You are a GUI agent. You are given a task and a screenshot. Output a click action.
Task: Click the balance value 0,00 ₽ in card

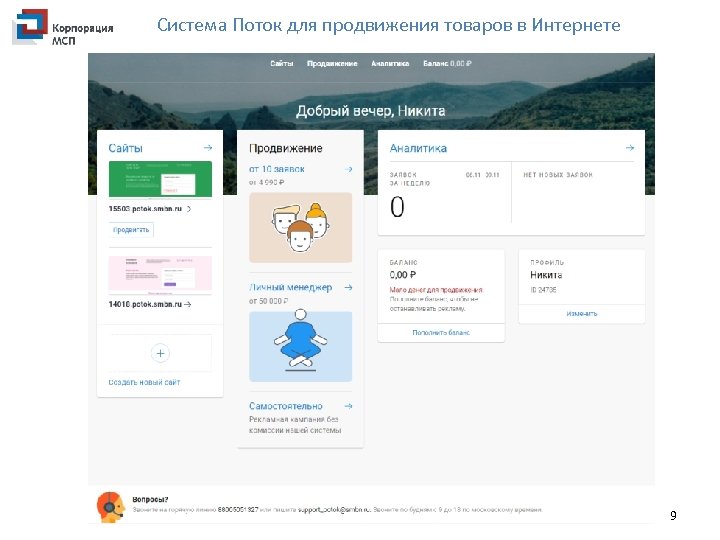(x=403, y=275)
